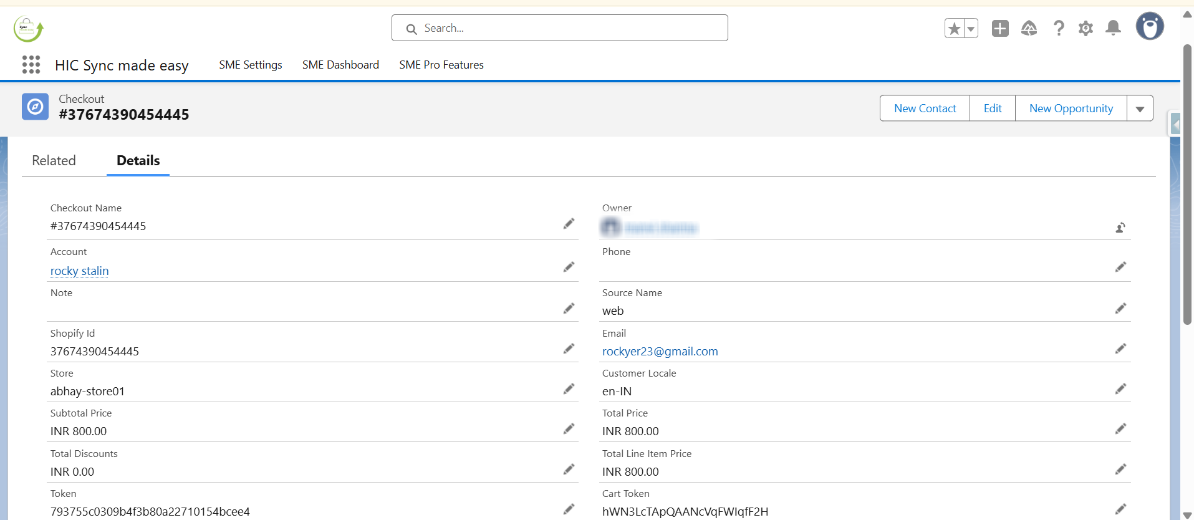Open the Global Actions plus icon

[x=1000, y=29]
